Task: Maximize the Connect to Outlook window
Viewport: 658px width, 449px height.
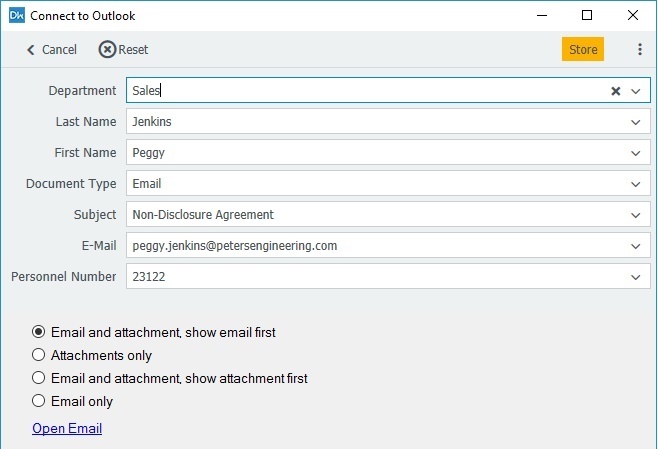Action: pyautogui.click(x=587, y=16)
